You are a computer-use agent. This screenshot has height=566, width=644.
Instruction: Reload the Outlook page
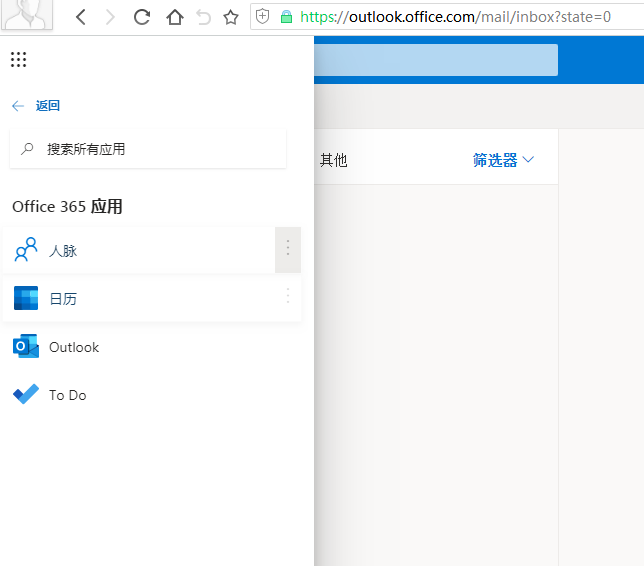[142, 17]
